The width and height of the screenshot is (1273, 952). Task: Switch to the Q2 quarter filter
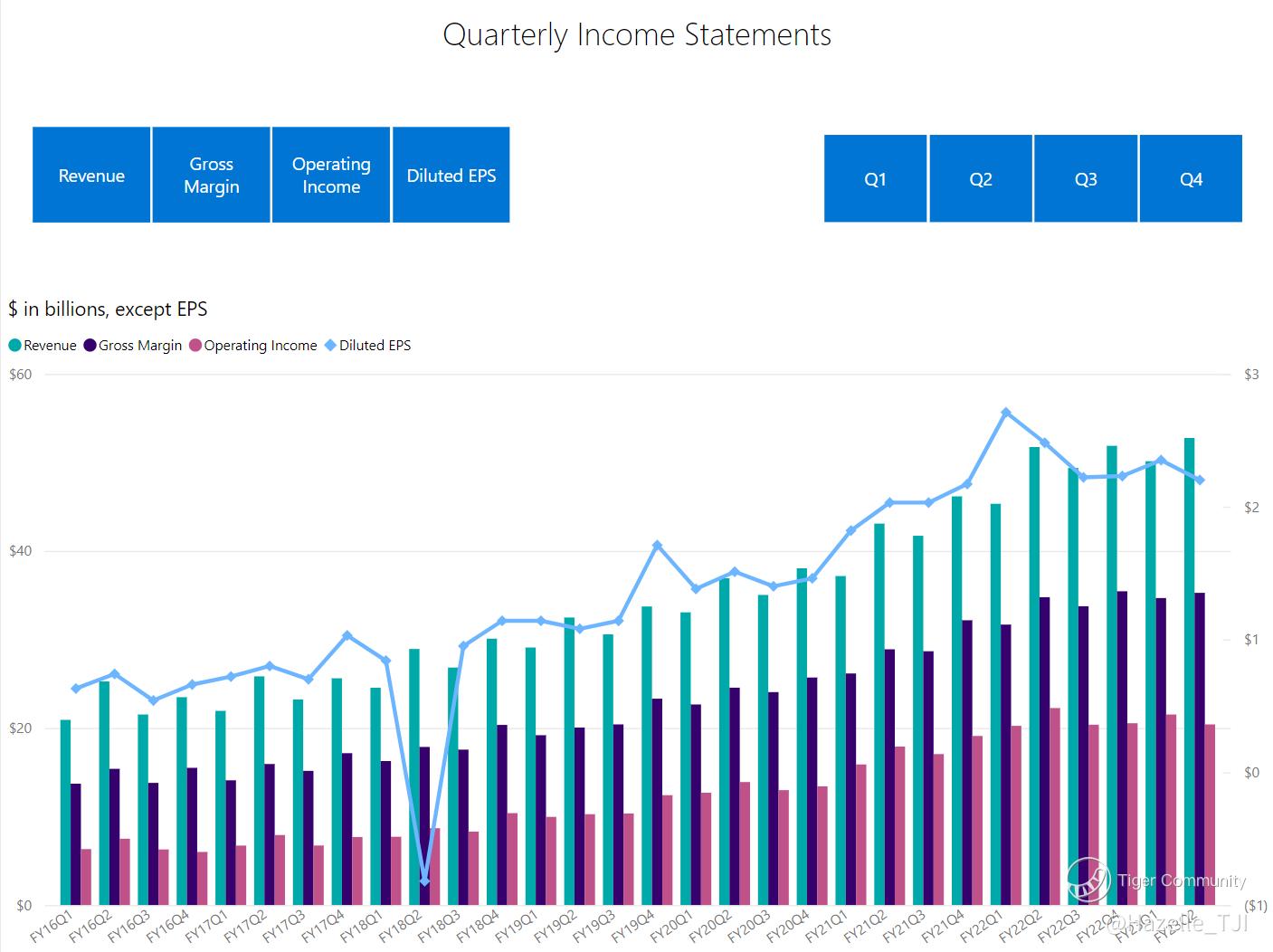point(981,178)
